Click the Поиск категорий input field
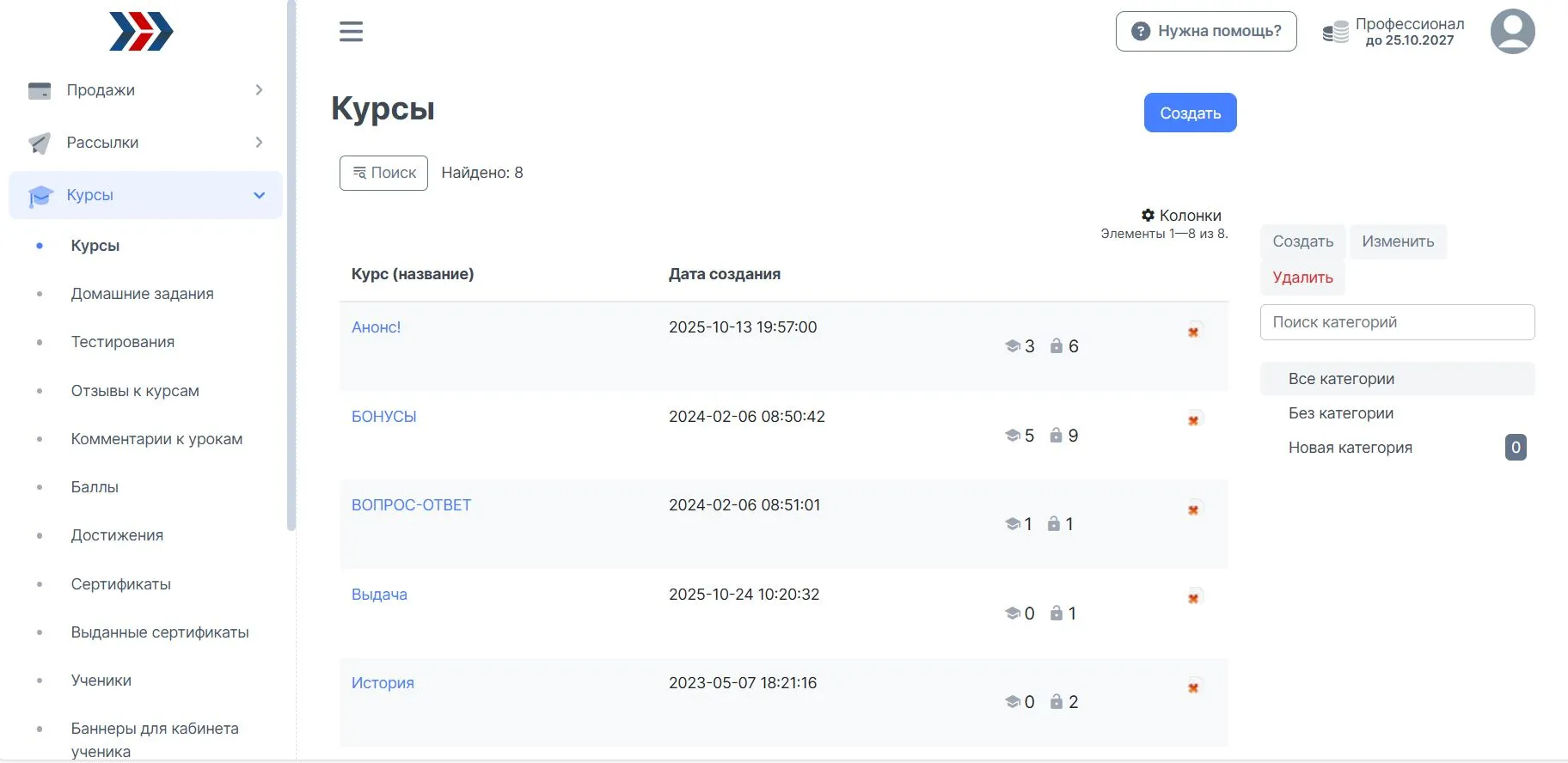Image resolution: width=1568 pixels, height=763 pixels. point(1397,322)
